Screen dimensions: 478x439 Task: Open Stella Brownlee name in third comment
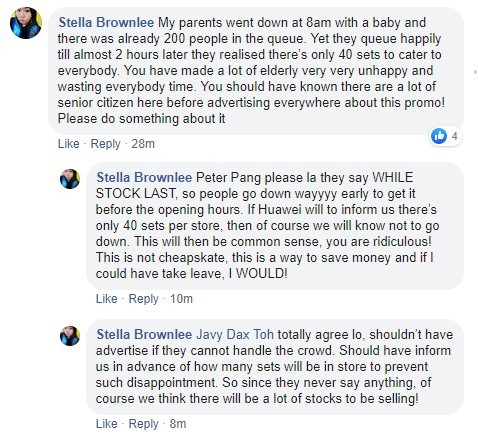pos(144,334)
